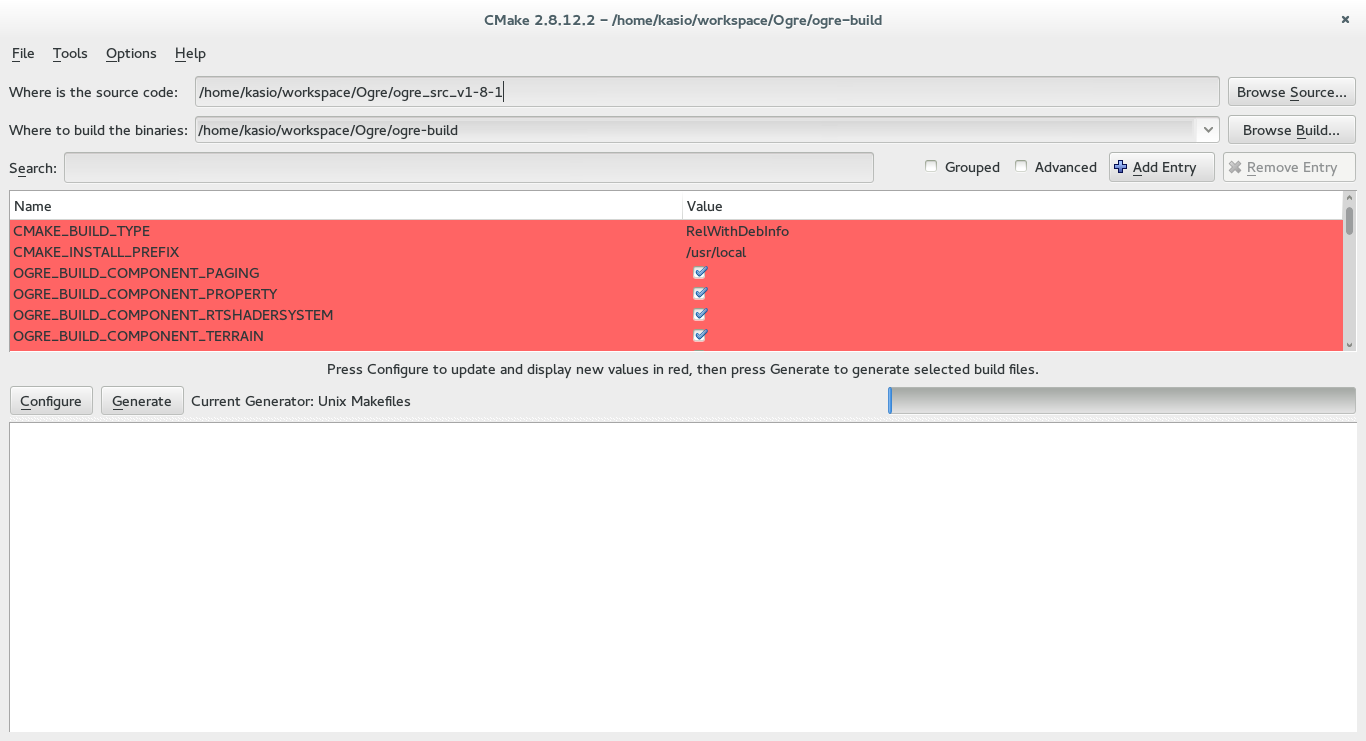1366x741 pixels.
Task: Expand the build binaries path dropdown
Action: pos(1208,130)
